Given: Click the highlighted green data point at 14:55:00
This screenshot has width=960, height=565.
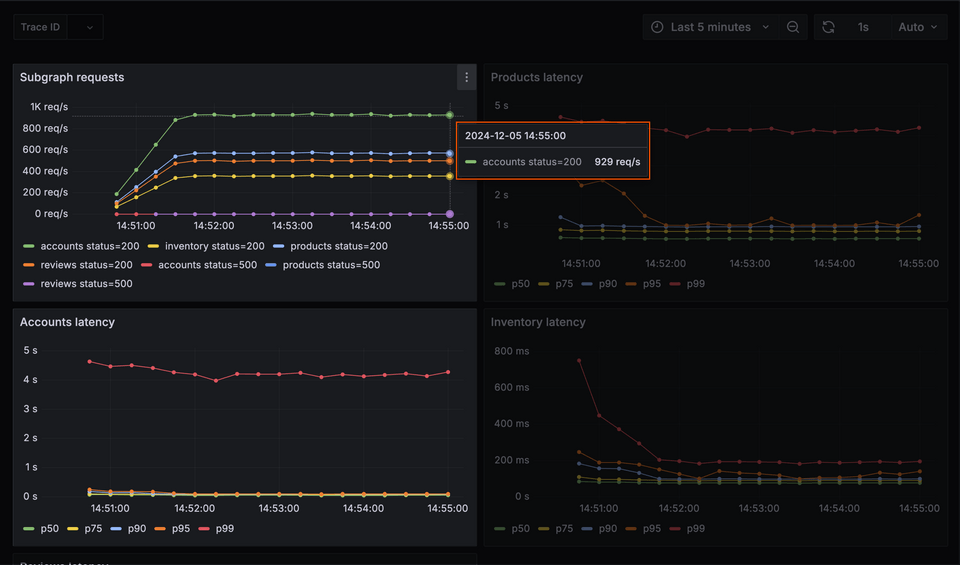Looking at the screenshot, I should pyautogui.click(x=450, y=115).
